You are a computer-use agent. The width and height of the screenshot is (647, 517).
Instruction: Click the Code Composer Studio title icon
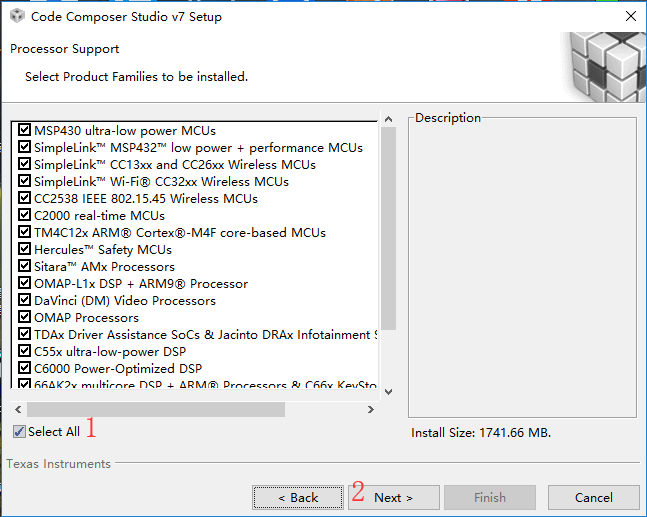pos(17,16)
